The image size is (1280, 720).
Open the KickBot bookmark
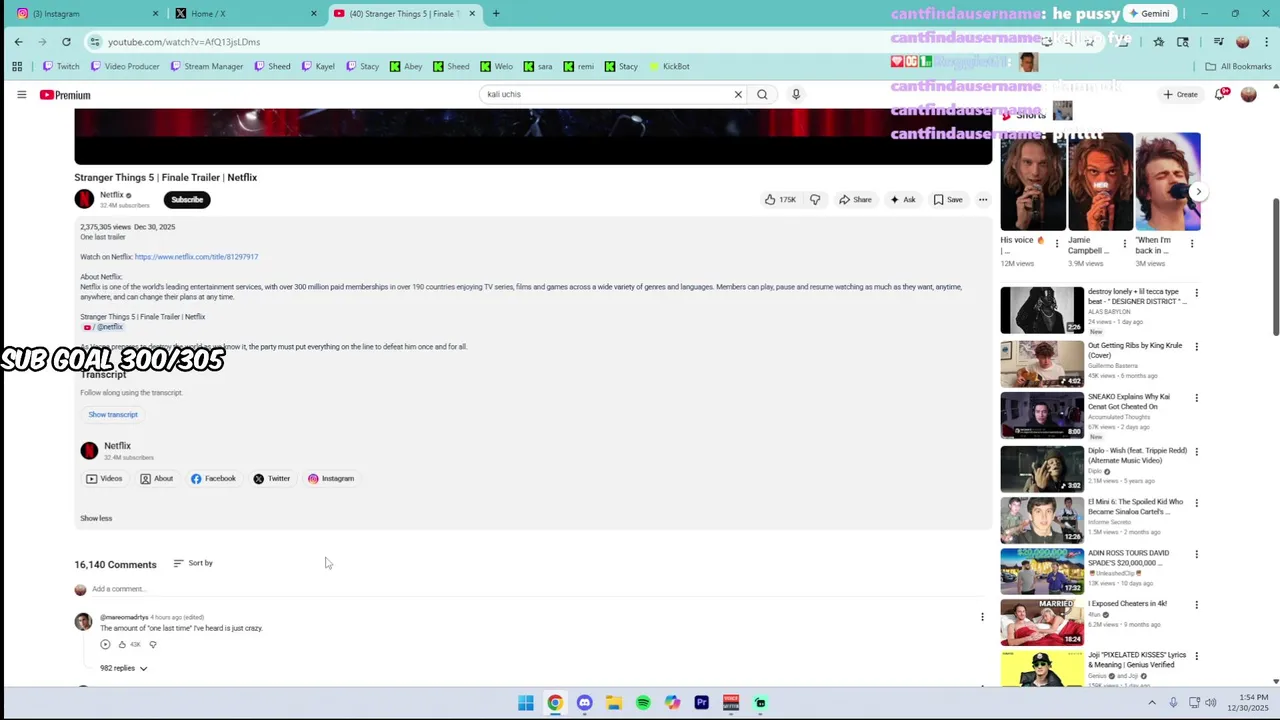[x=669, y=66]
